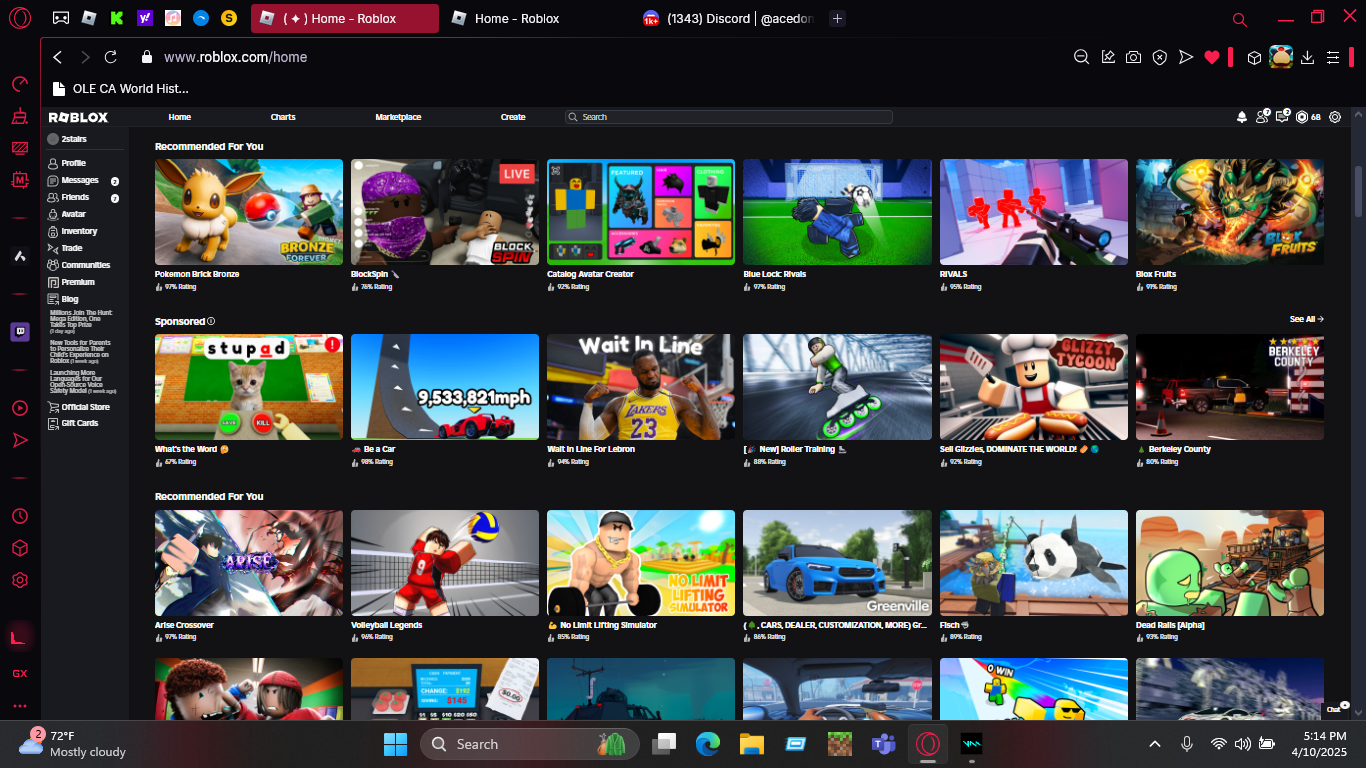The height and width of the screenshot is (768, 1366).
Task: Click the Roblox search field
Action: pyautogui.click(x=728, y=117)
